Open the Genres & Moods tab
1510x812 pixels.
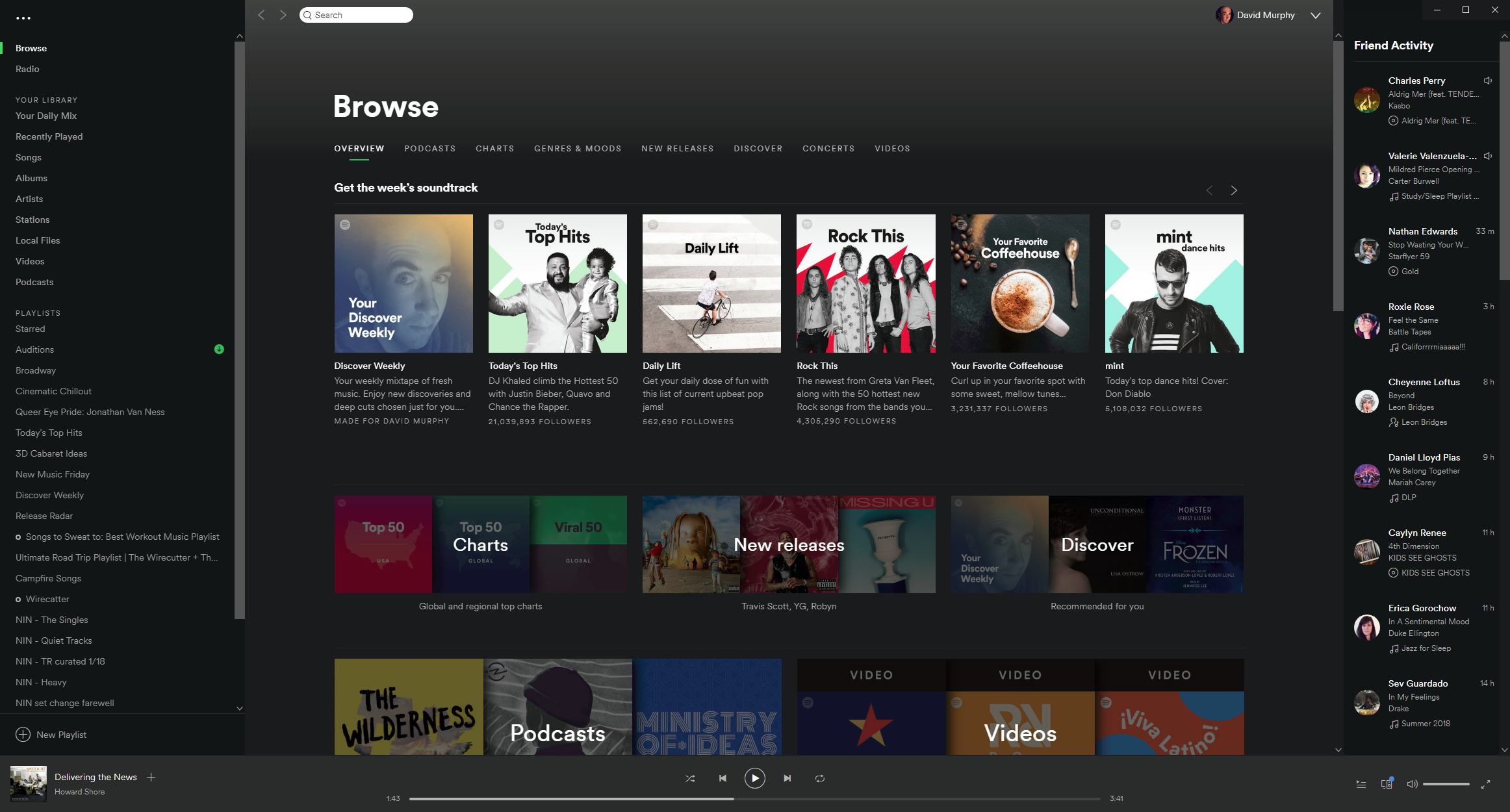tap(578, 149)
